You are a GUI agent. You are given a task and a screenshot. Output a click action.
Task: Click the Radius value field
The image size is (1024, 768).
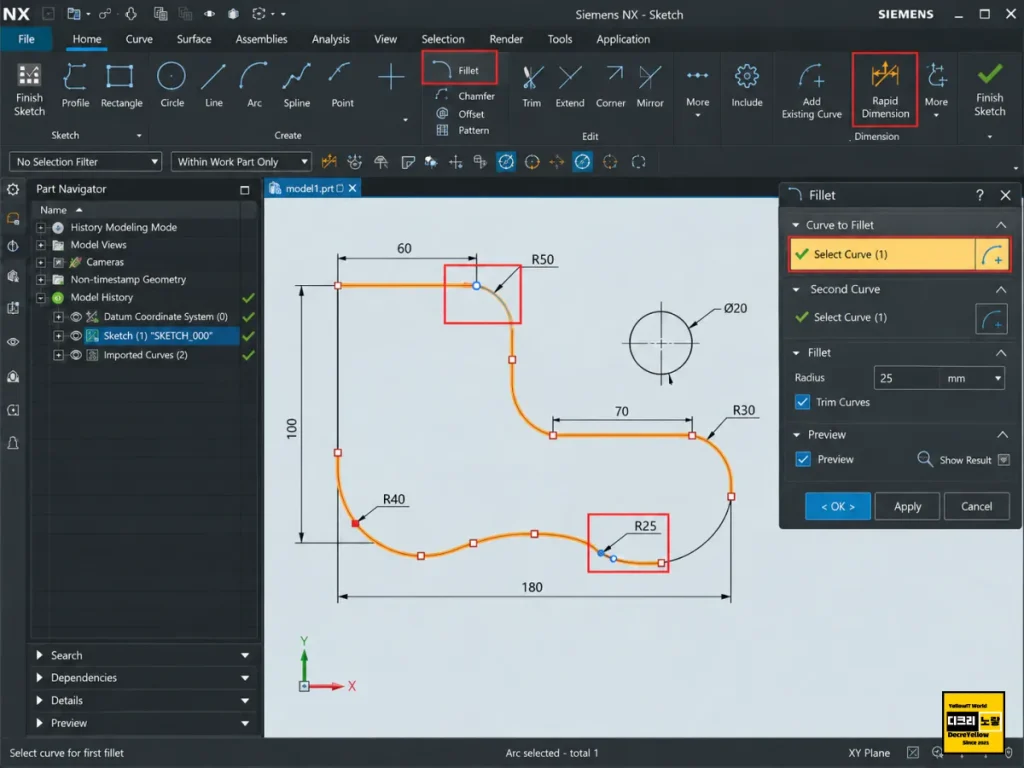(906, 378)
